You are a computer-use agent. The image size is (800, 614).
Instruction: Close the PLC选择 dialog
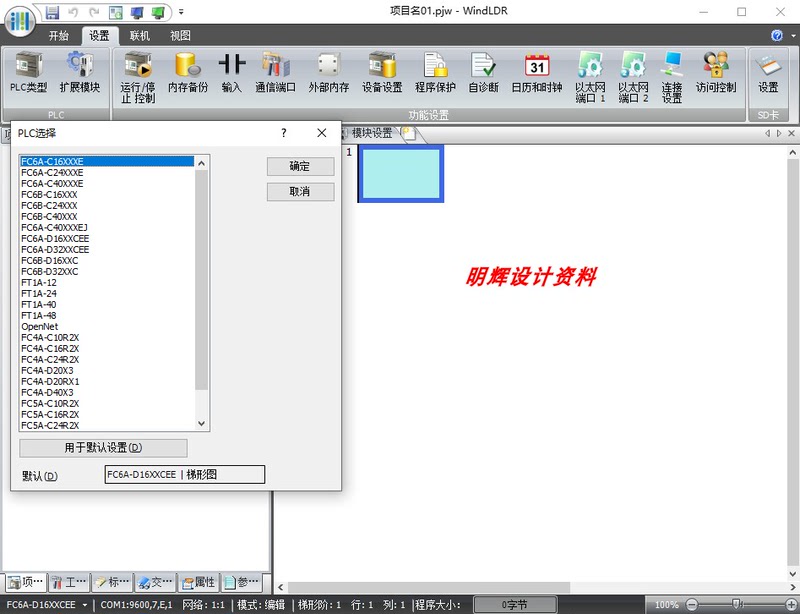click(321, 133)
